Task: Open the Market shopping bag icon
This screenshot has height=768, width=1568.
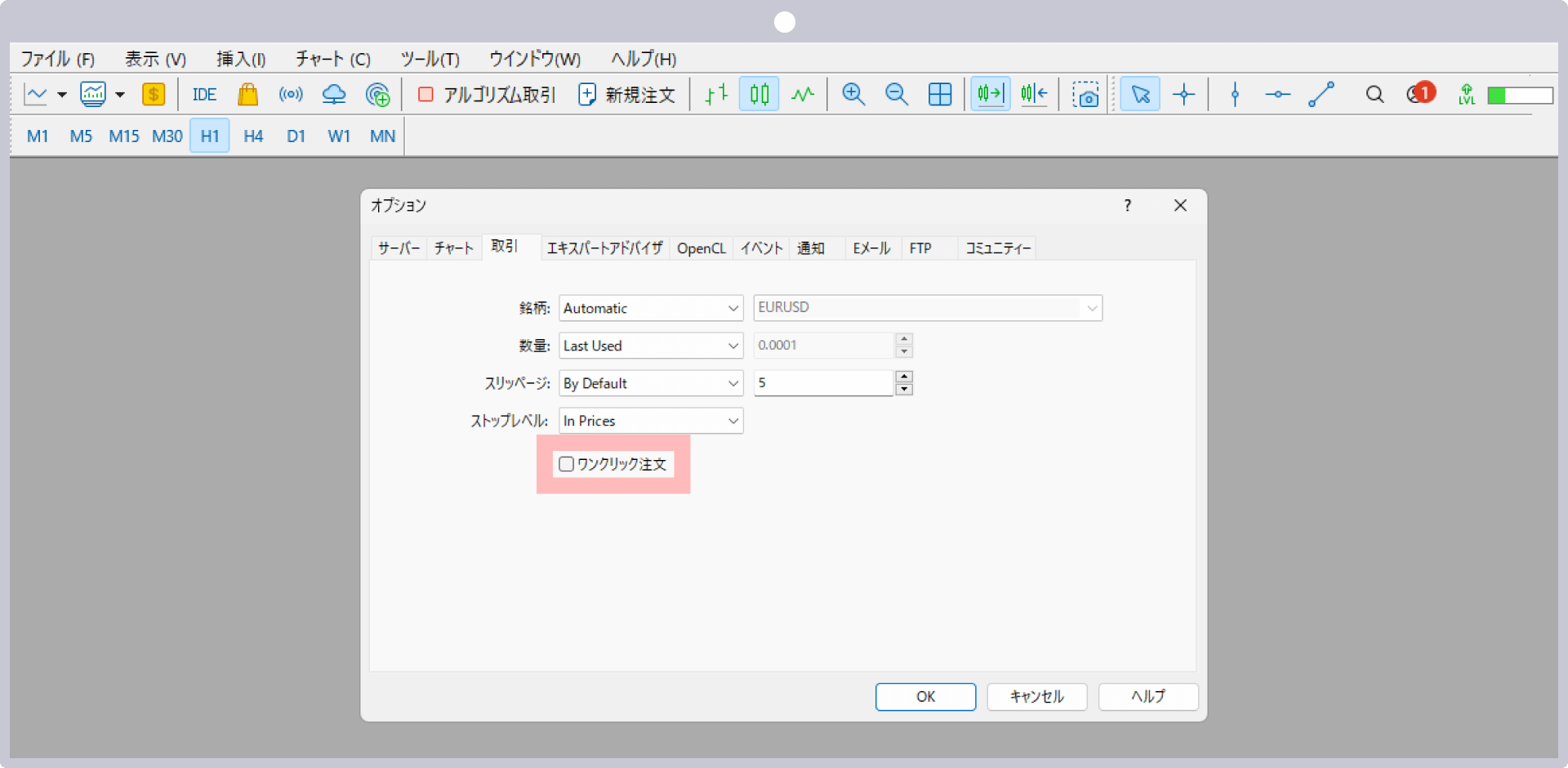Action: coord(247,95)
